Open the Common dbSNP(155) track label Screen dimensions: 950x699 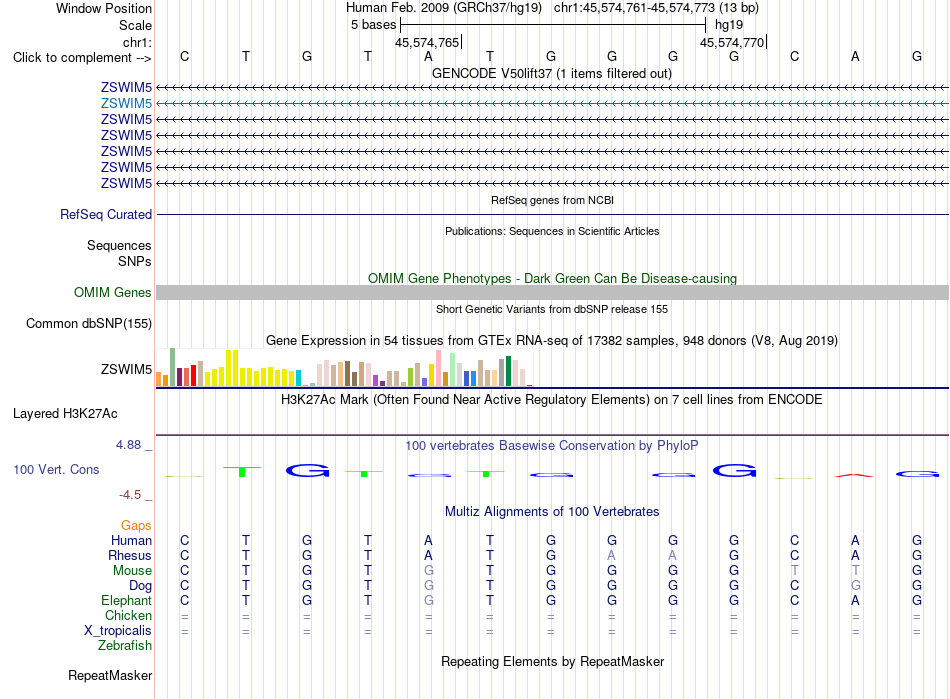89,323
